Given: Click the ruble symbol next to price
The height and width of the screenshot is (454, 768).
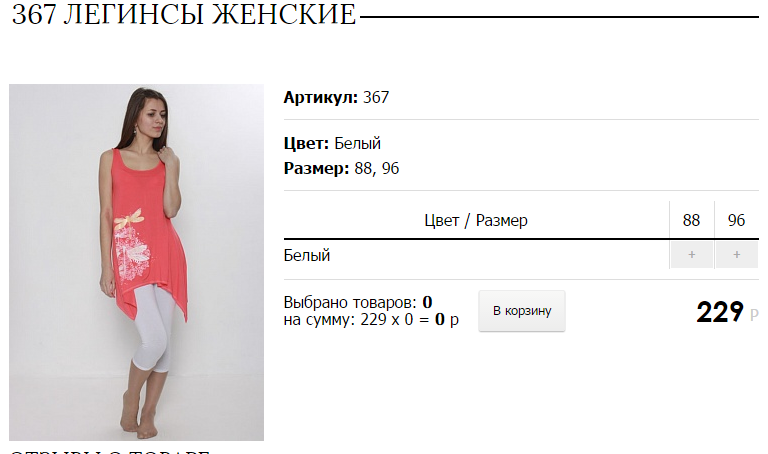Looking at the screenshot, I should pyautogui.click(x=754, y=314).
